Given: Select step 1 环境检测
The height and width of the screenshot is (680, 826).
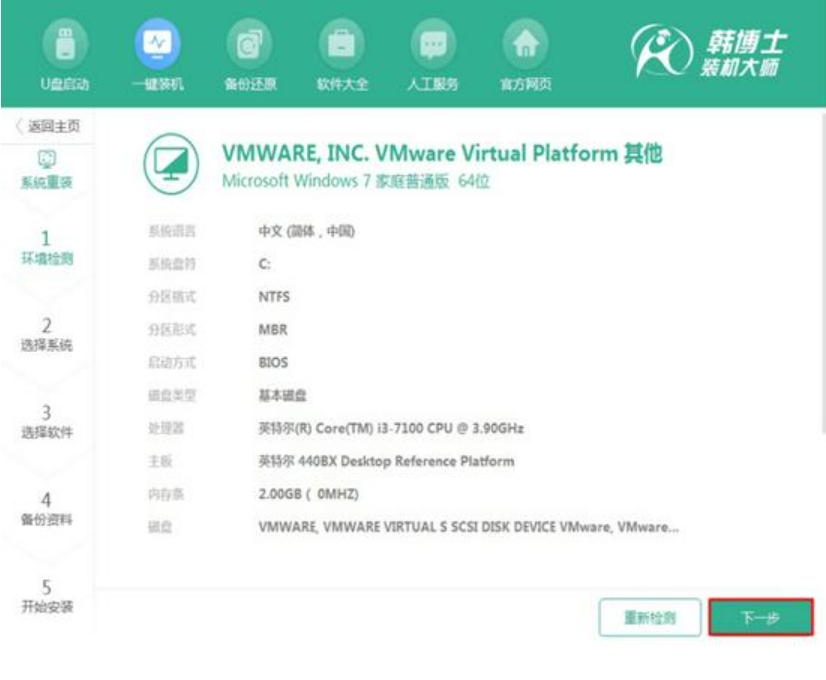Looking at the screenshot, I should click(46, 248).
